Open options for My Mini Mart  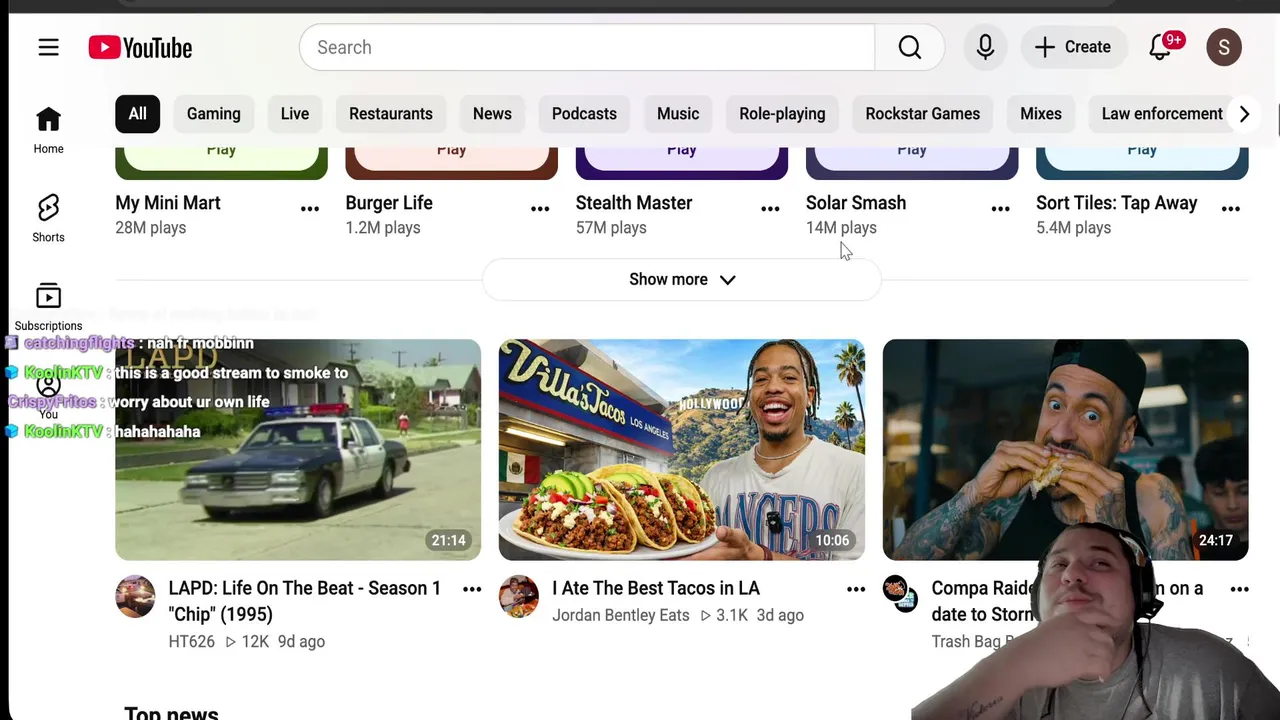(310, 209)
